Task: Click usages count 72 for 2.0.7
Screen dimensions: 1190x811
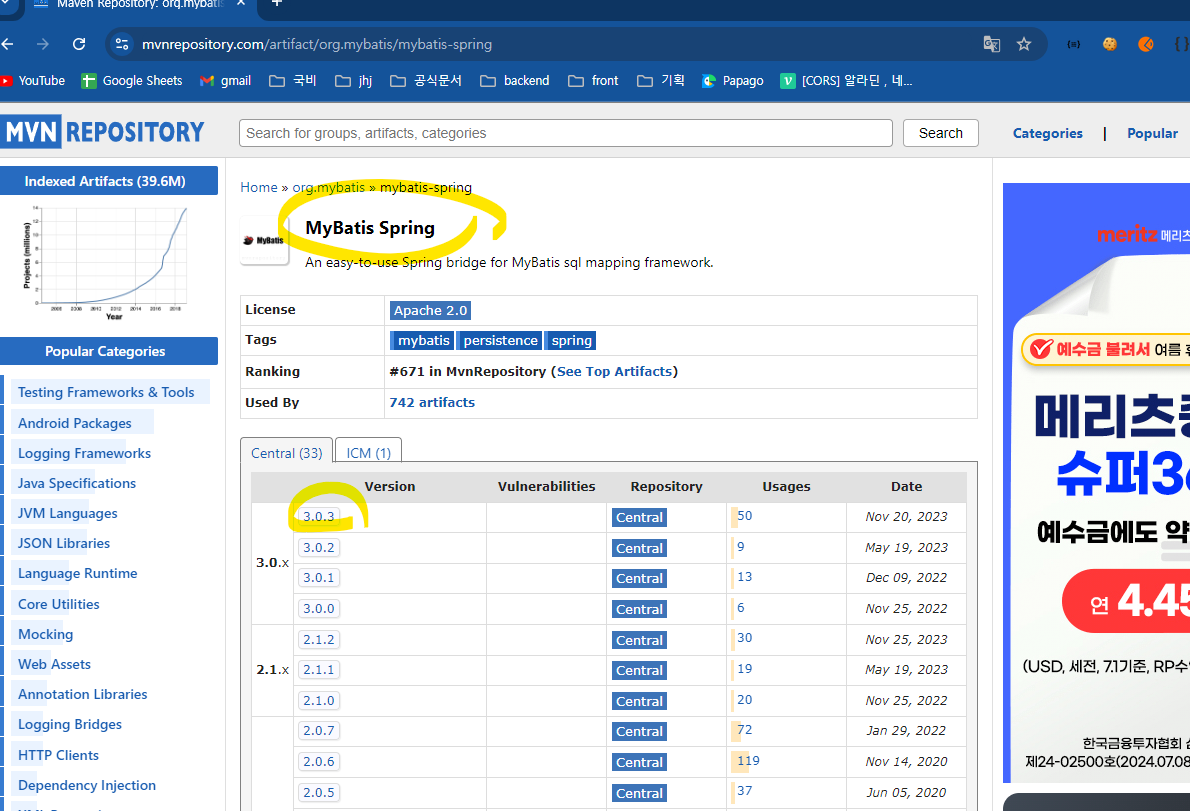Action: [745, 730]
